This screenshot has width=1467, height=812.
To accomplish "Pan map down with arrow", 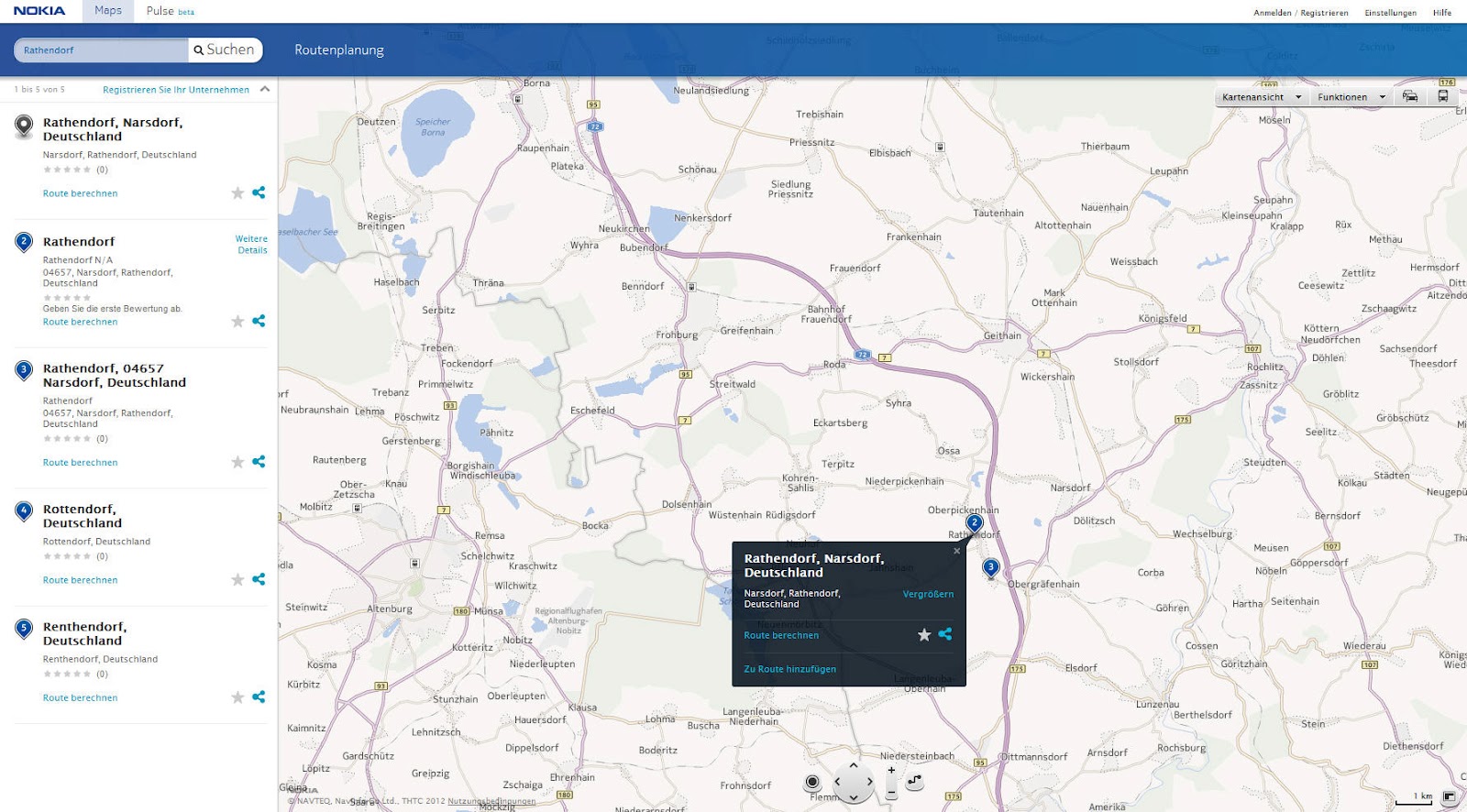I will 854,797.
